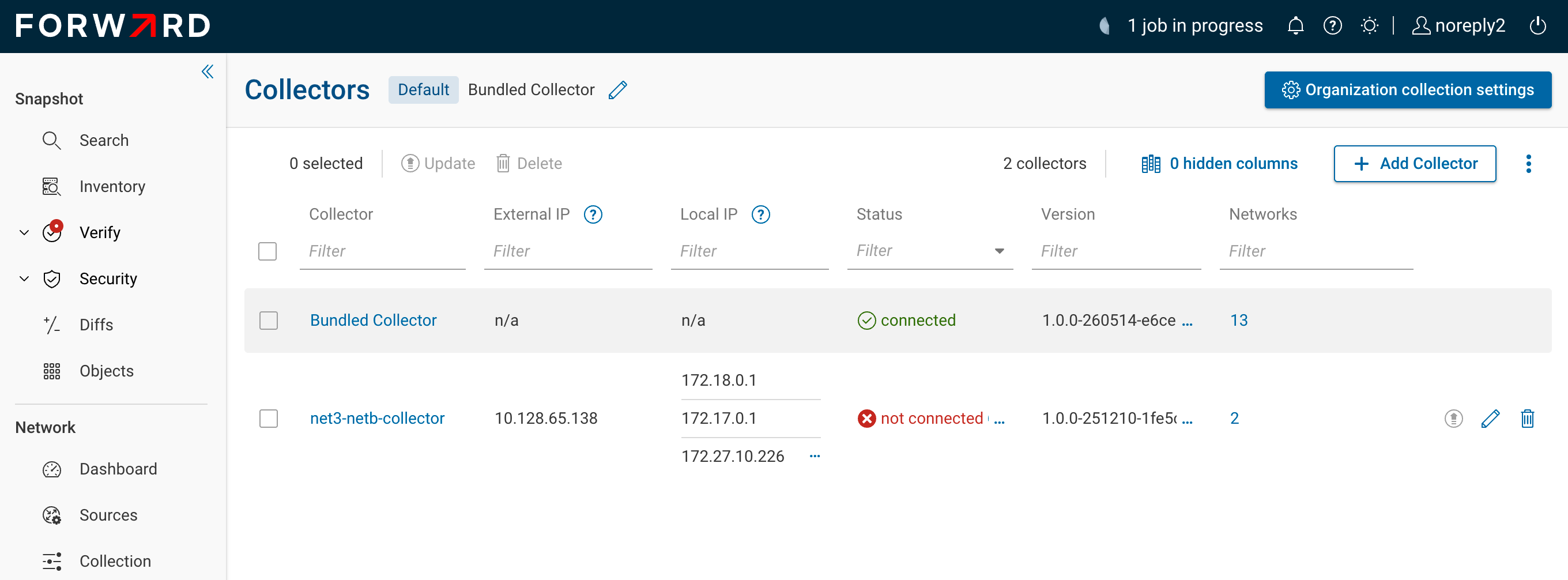The image size is (1568, 580).
Task: Click the job progress indicator icon
Action: click(x=1105, y=25)
